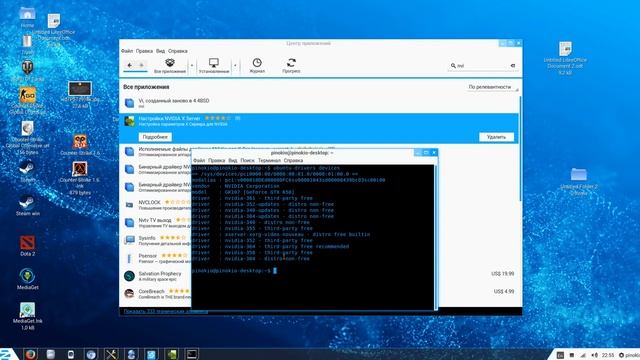640x360 pixels.
Task: Open Software Center "Справка" menu
Action: (178, 51)
